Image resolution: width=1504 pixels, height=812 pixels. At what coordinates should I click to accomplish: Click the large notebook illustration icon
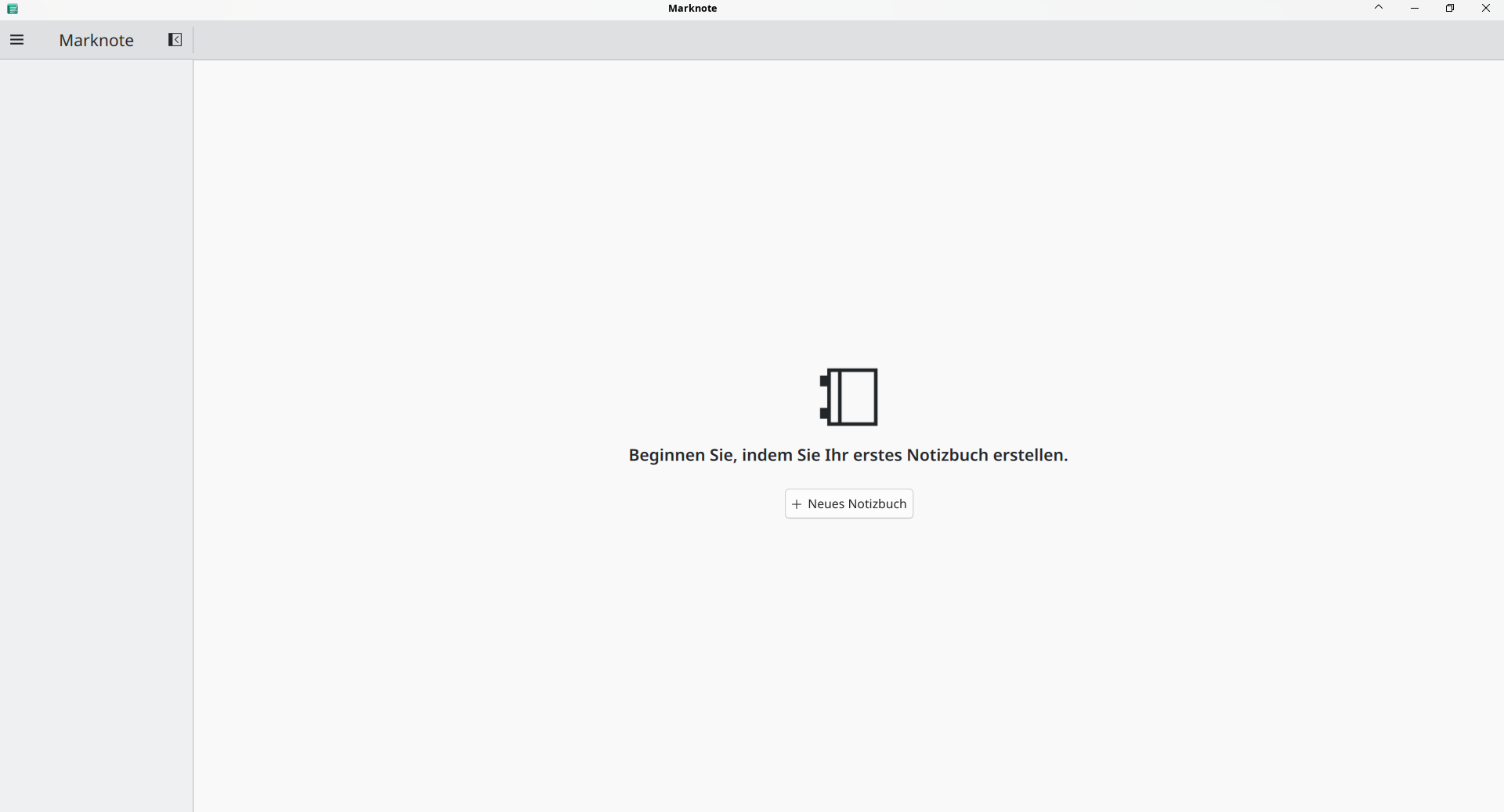(x=849, y=397)
